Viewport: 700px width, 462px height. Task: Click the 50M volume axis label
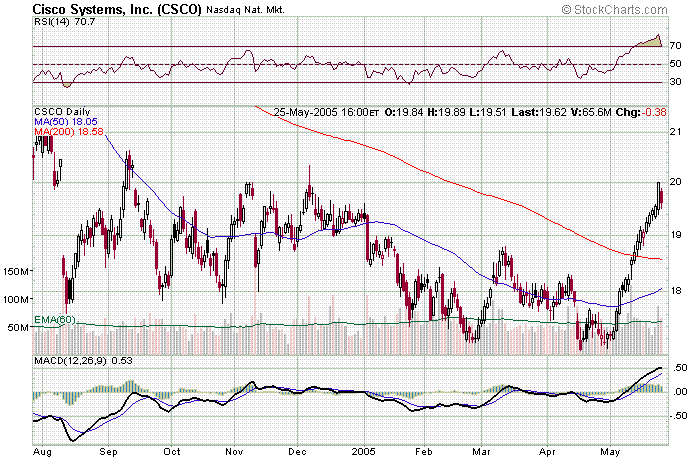pyautogui.click(x=19, y=328)
